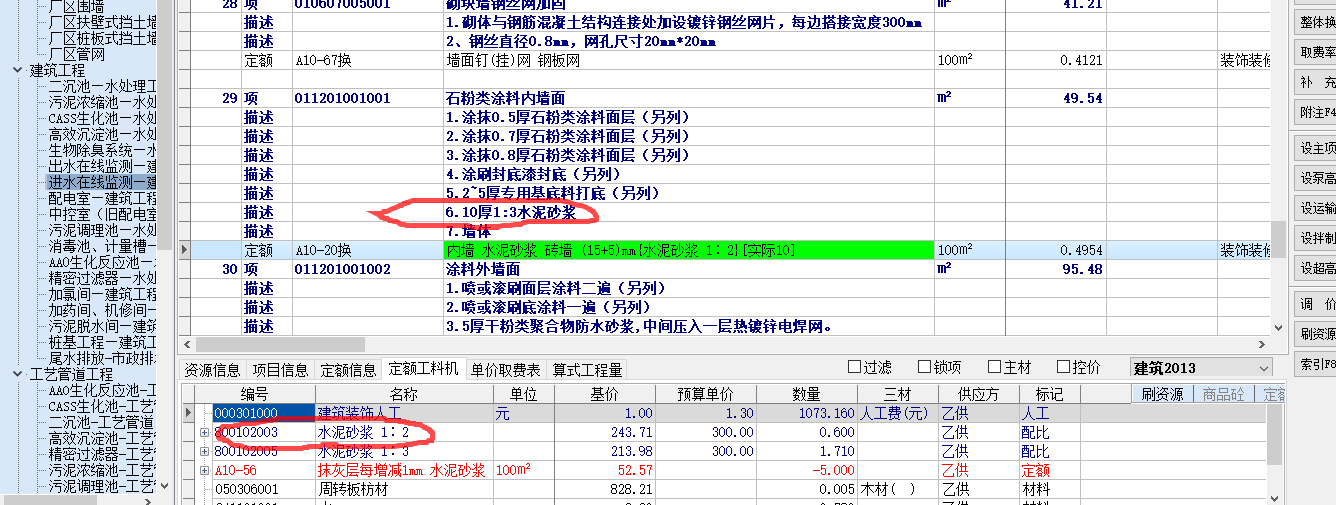This screenshot has height=505, width=1336.
Task: Collapse the 工艺管道工程 tree node
Action: pyautogui.click(x=18, y=374)
